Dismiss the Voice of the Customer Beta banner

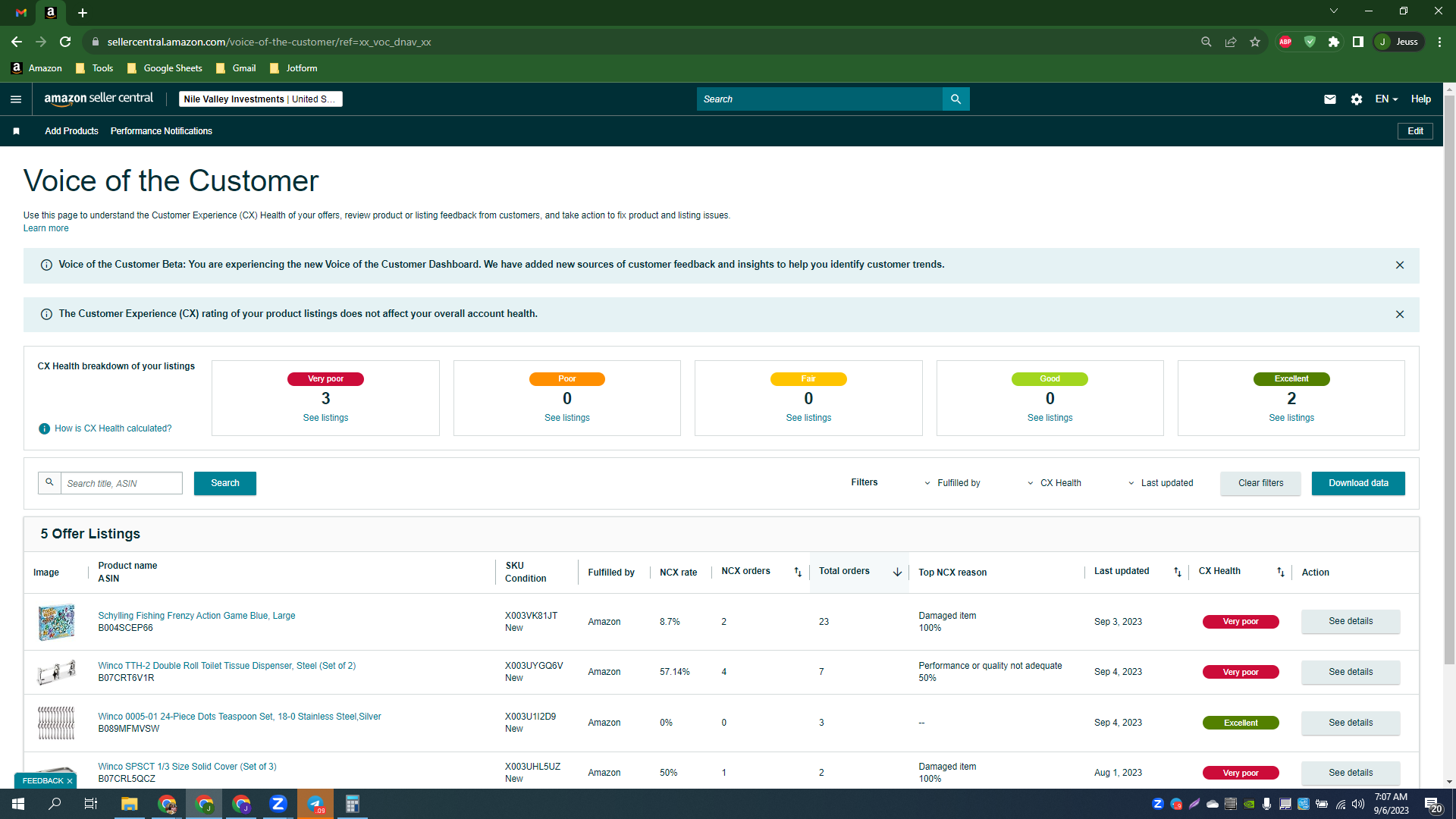click(x=1400, y=265)
